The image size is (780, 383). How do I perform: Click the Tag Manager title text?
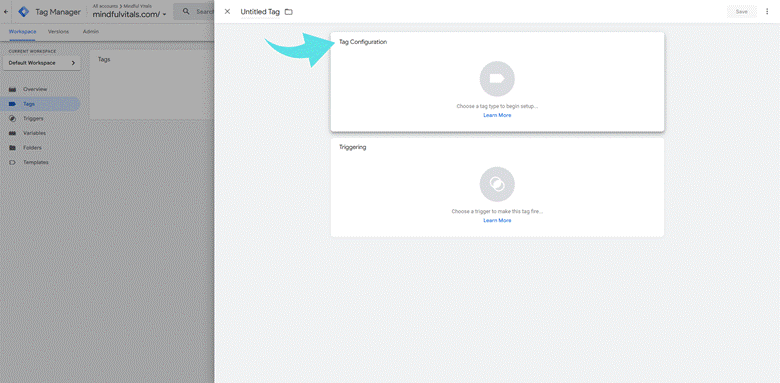click(x=58, y=11)
